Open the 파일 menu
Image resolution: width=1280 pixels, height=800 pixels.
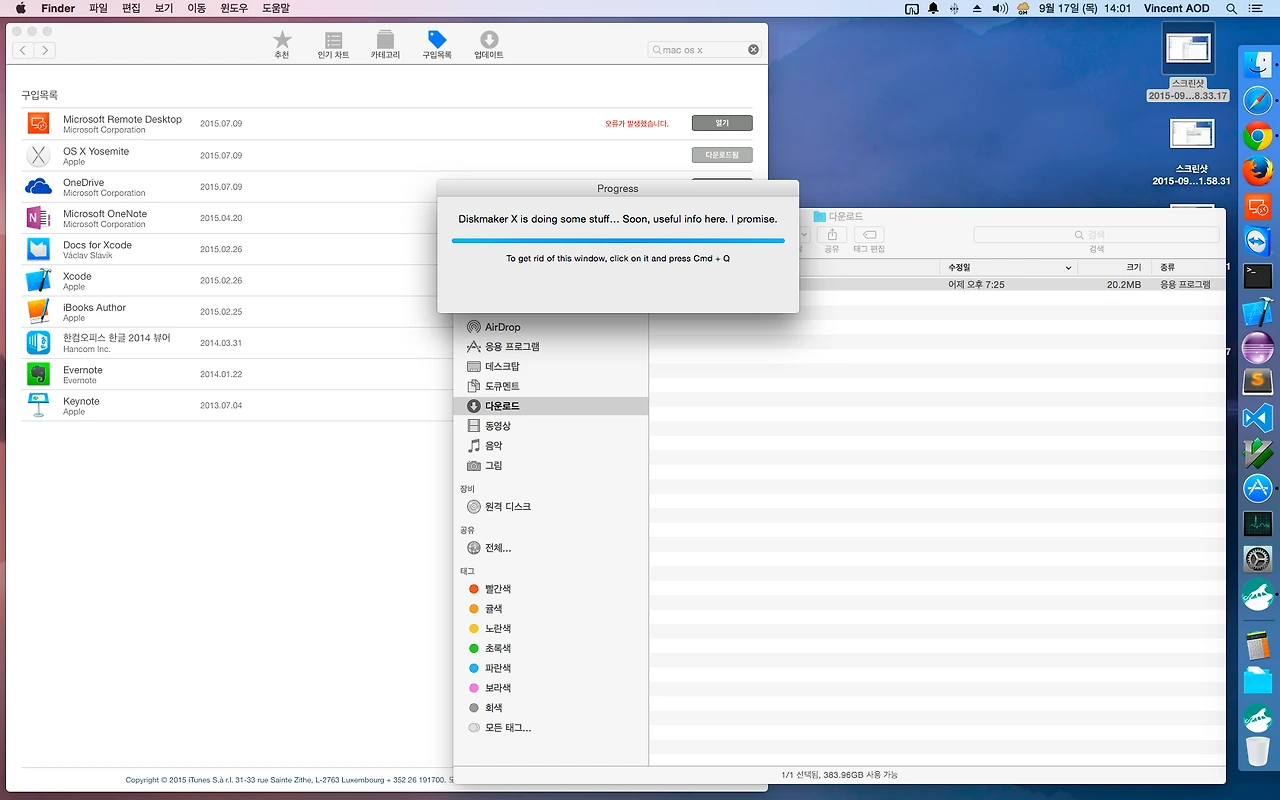pos(98,9)
